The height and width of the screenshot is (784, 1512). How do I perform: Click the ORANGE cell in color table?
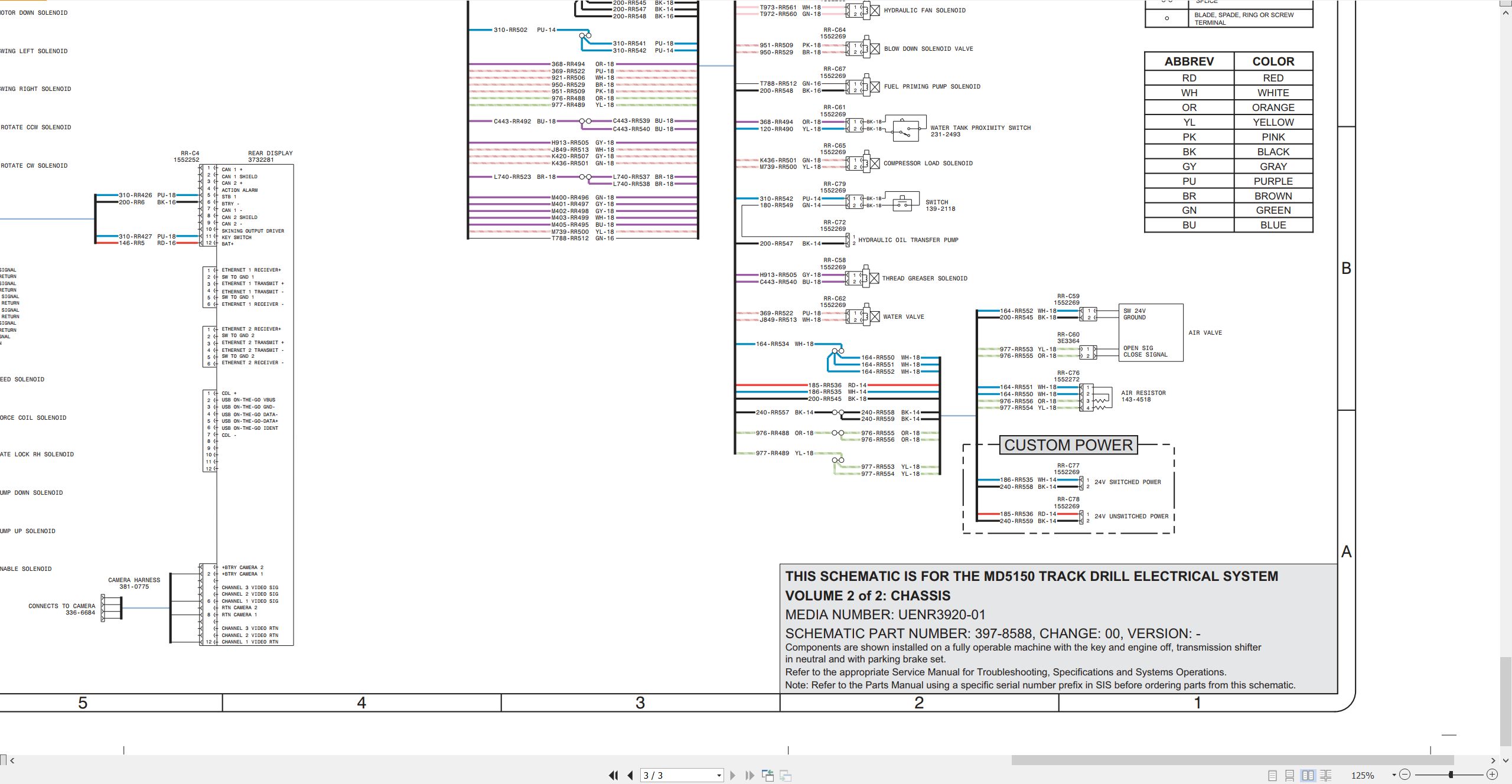coord(1273,107)
